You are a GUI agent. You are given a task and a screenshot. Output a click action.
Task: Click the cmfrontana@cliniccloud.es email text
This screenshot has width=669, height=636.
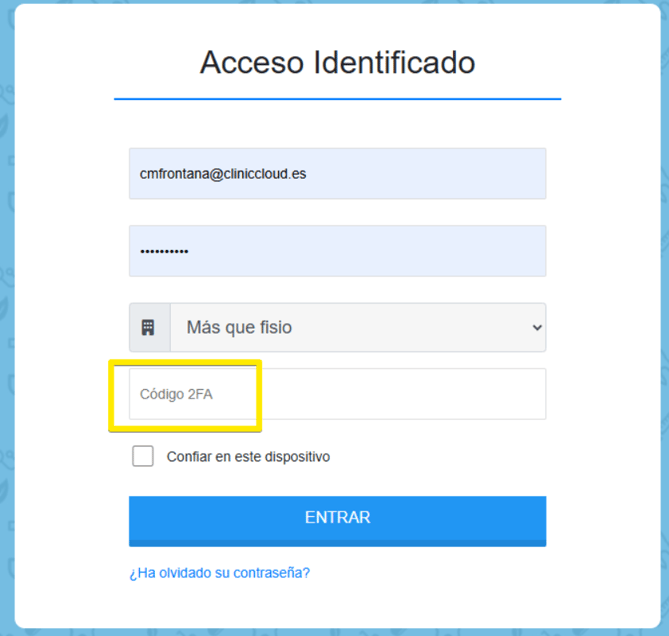click(223, 174)
